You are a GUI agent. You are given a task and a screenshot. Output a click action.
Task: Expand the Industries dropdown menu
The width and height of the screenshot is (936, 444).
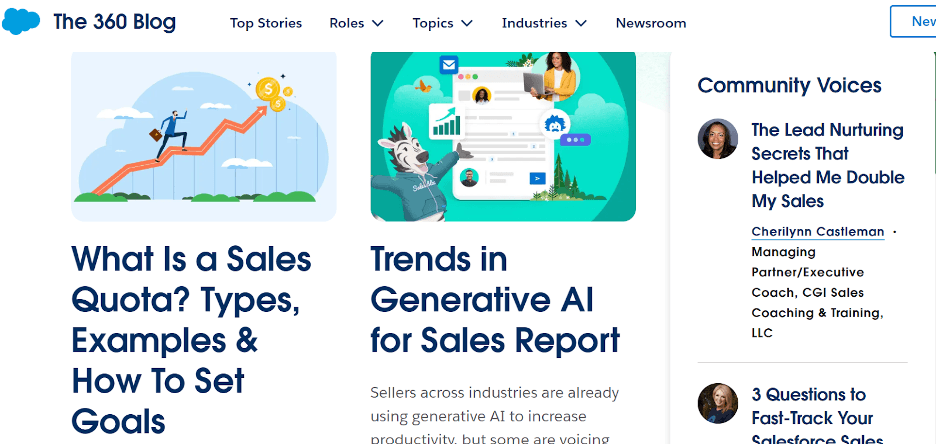pos(544,23)
